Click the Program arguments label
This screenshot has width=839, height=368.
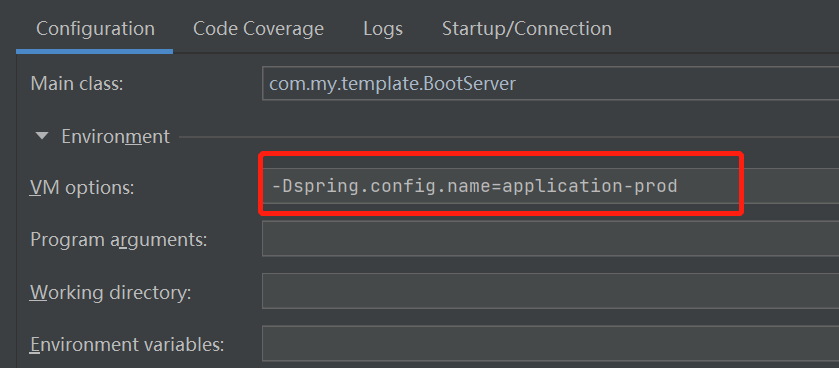click(x=119, y=240)
